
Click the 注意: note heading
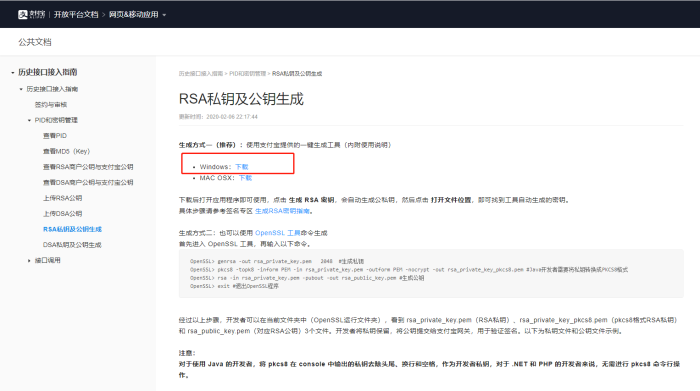pos(187,353)
